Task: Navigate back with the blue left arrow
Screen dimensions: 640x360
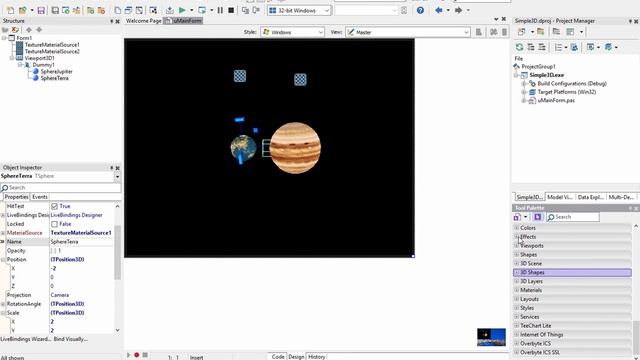Action: click(439, 10)
